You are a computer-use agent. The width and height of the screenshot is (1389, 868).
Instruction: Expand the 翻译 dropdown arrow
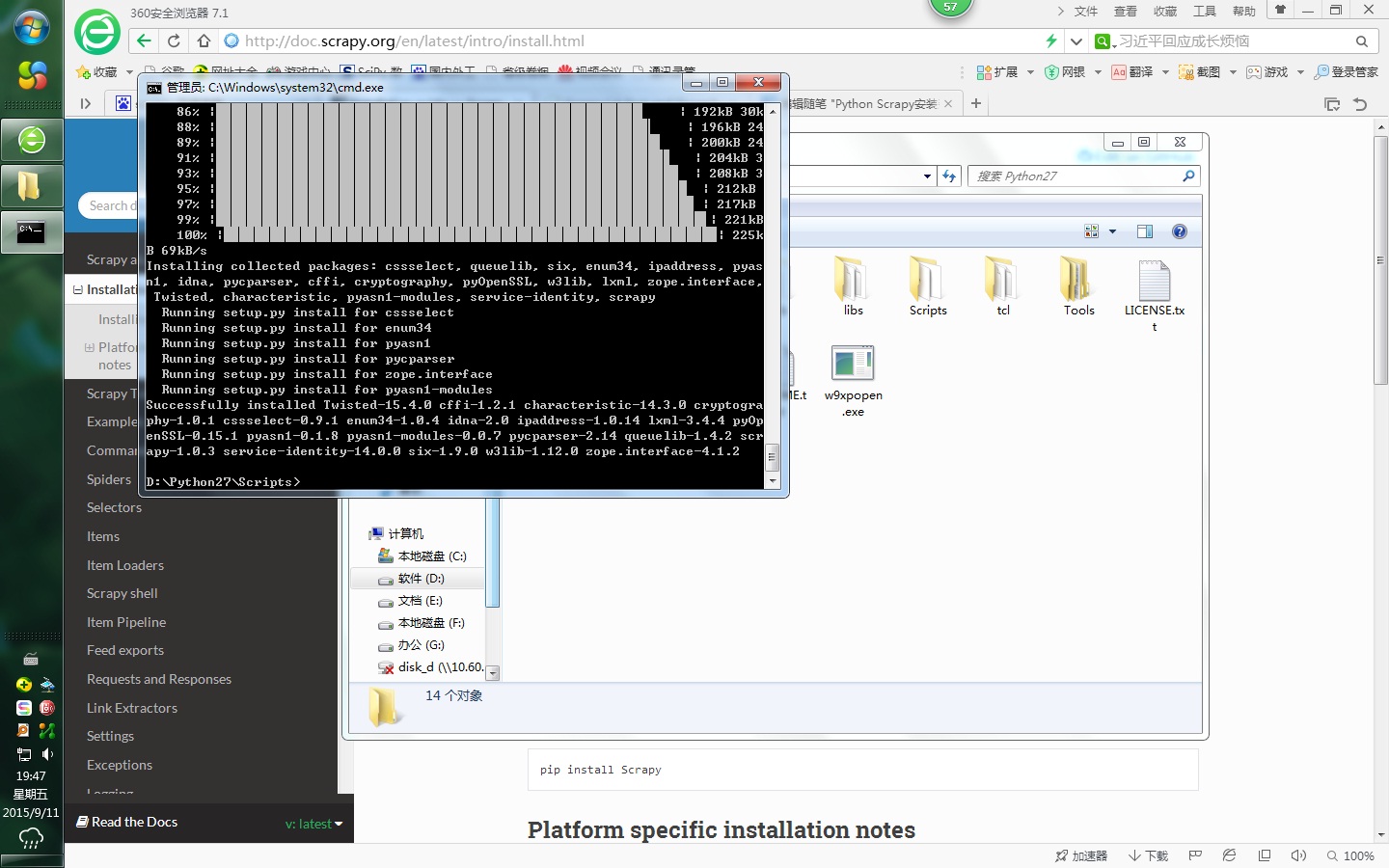click(x=1165, y=72)
